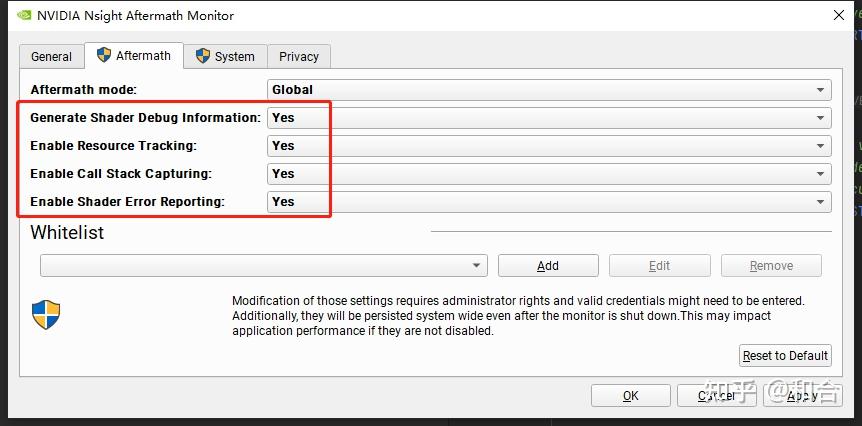Open Enable Call Stack Capturing dropdown
Screen dimensions: 862x426
pos(549,174)
